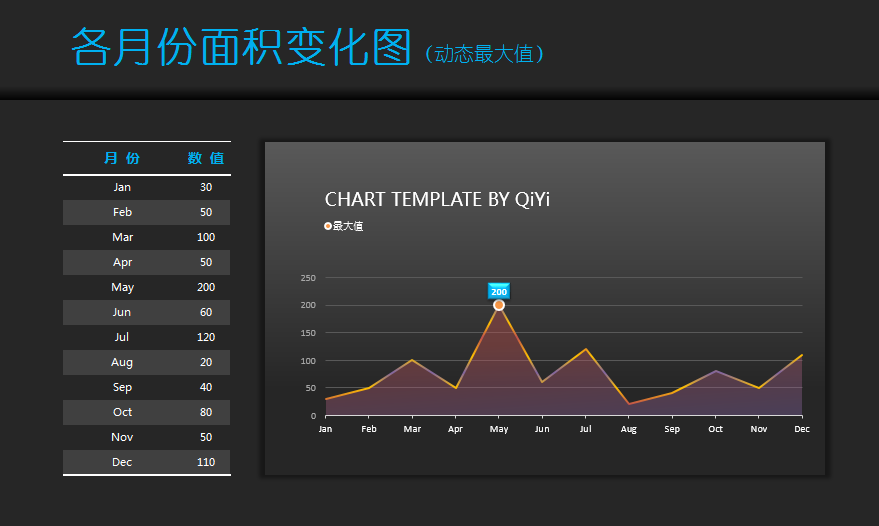Select the blue 200 data label callout
The width and height of the screenshot is (879, 526).
(498, 292)
